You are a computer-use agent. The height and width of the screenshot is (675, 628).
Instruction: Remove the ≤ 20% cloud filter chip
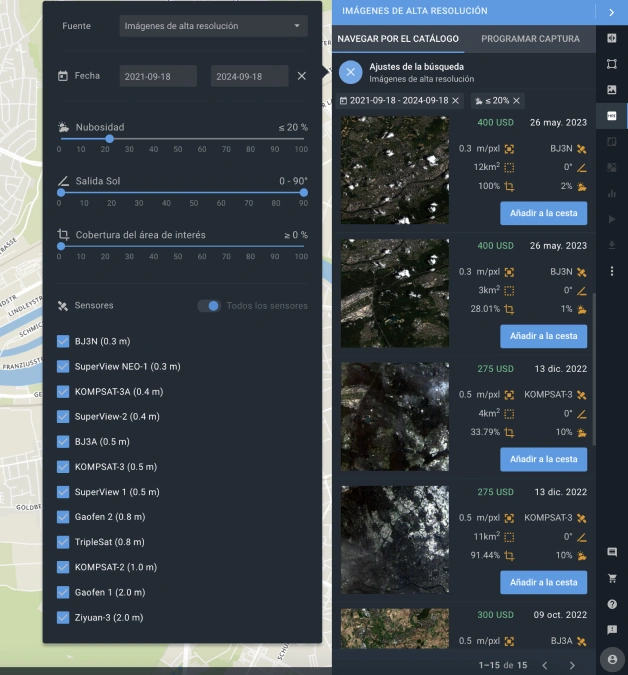[x=517, y=101]
